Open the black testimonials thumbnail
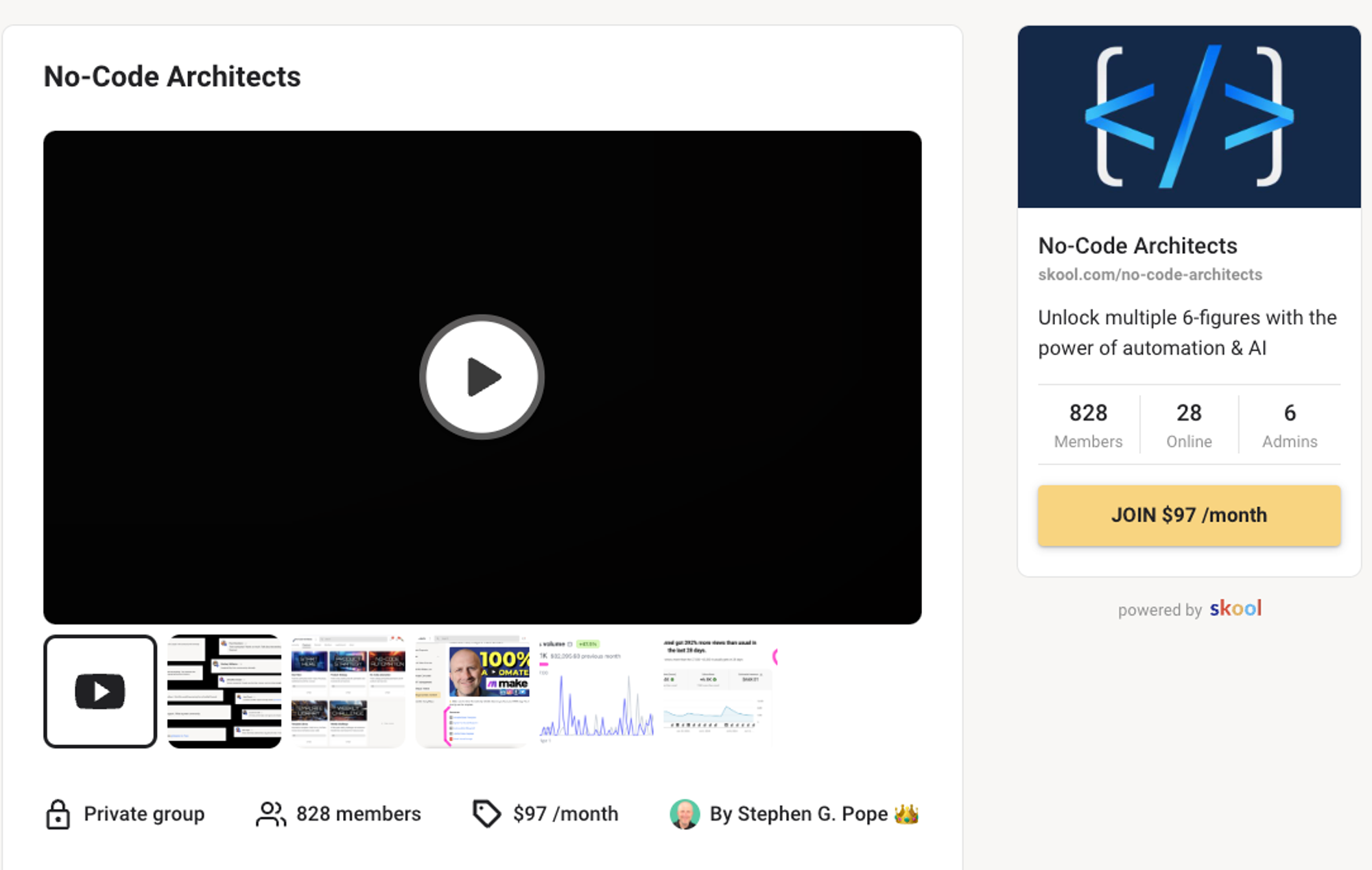 click(x=224, y=691)
